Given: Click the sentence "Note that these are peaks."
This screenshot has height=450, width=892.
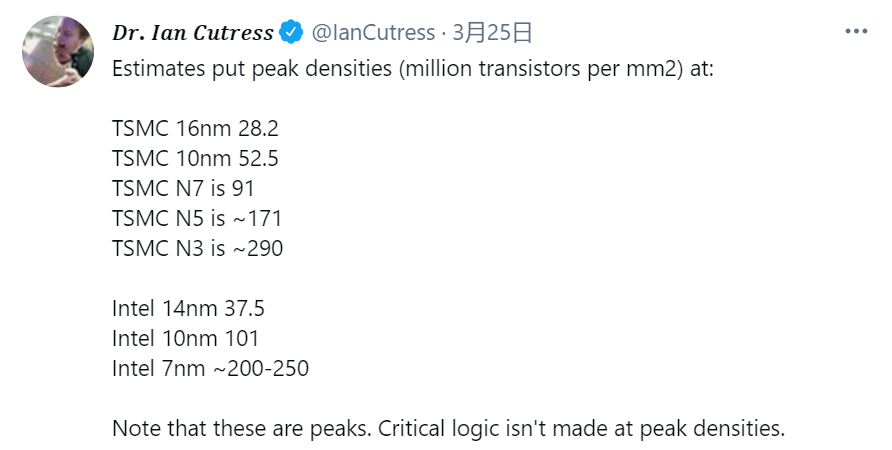Looking at the screenshot, I should (240, 428).
